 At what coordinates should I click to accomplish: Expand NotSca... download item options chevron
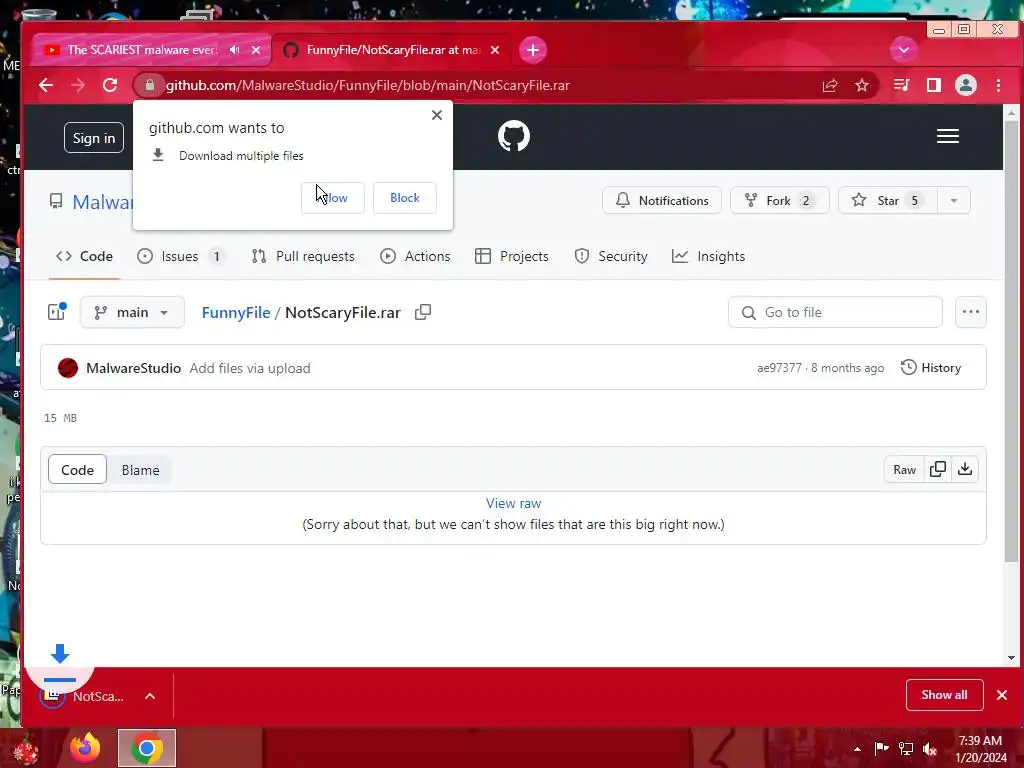150,696
